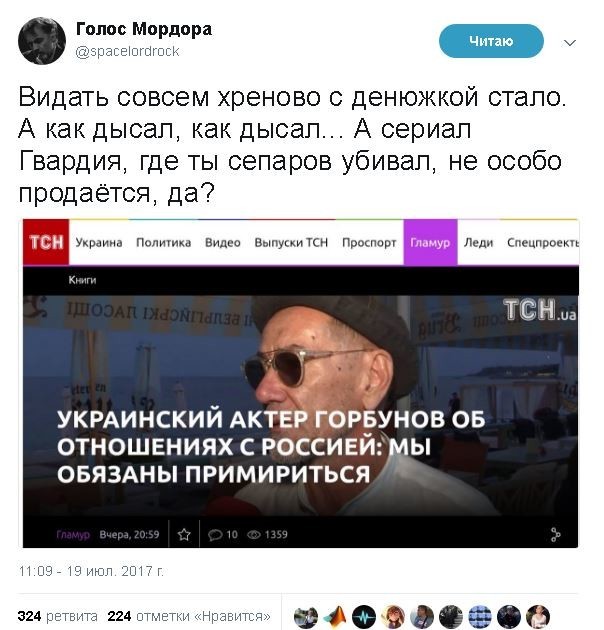The height and width of the screenshot is (630, 604).
Task: Click the eye views icon
Action: click(x=254, y=535)
